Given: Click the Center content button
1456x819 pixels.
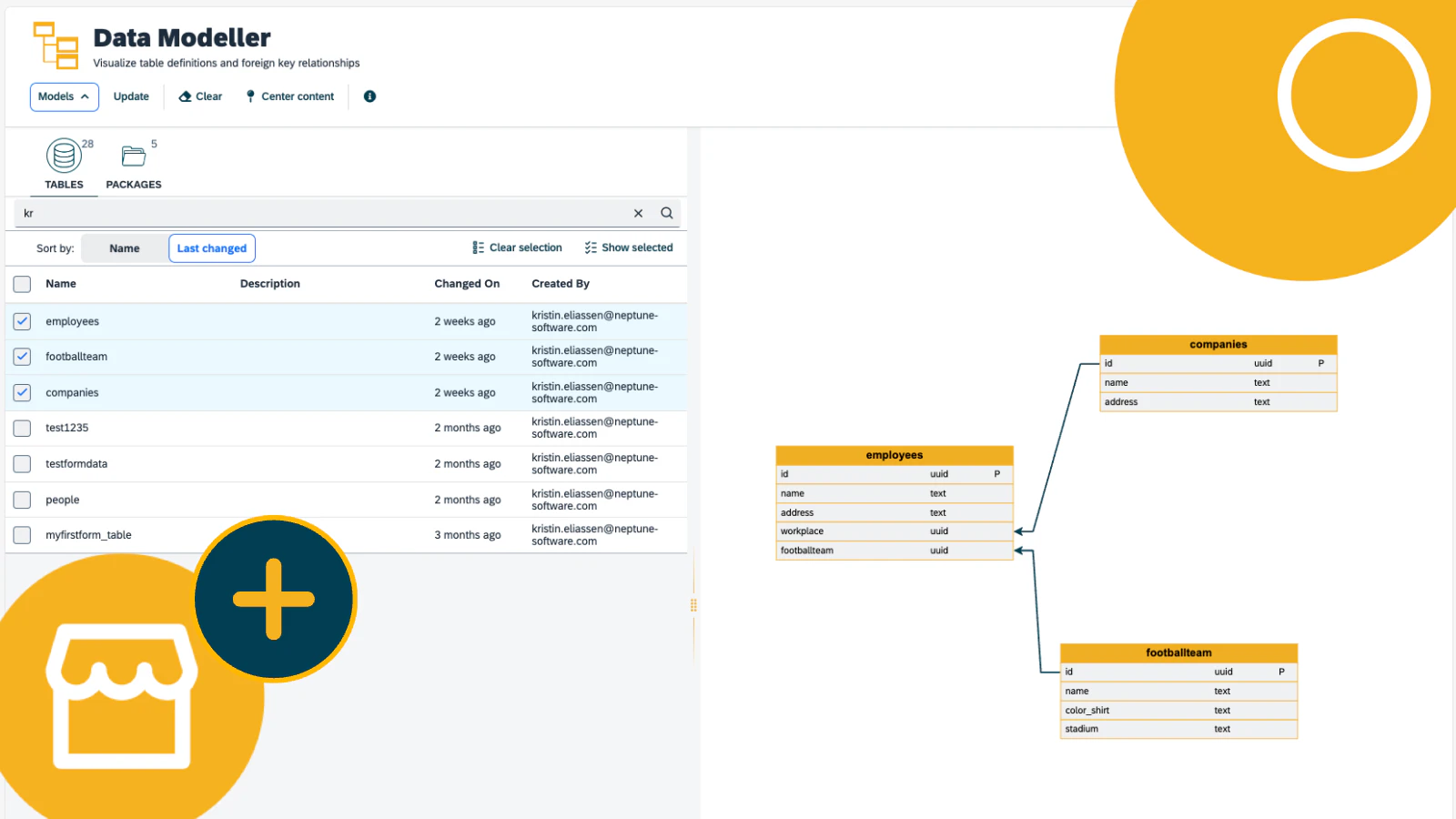Looking at the screenshot, I should (289, 96).
